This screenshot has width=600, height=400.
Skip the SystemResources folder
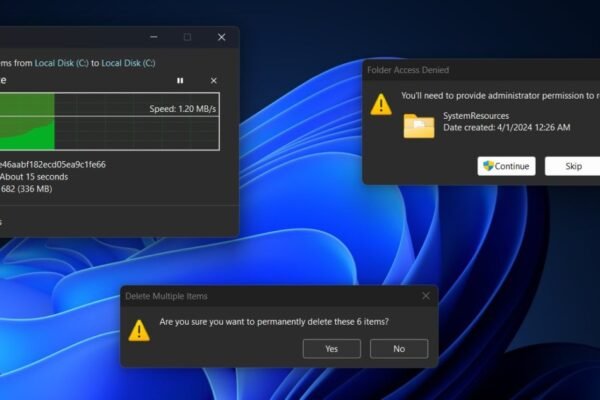pyautogui.click(x=573, y=166)
